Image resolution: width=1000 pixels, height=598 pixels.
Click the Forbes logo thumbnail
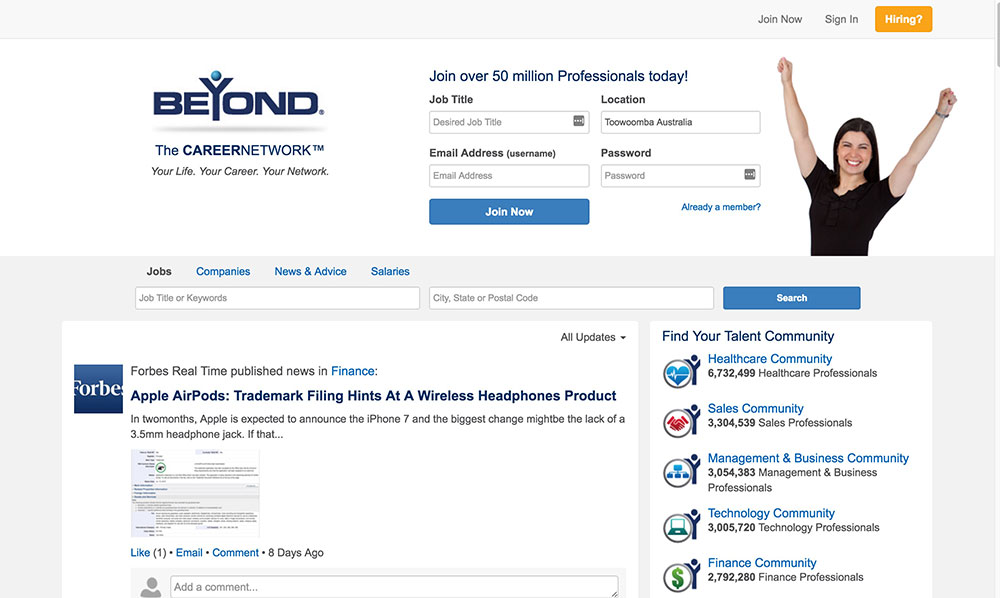click(98, 389)
